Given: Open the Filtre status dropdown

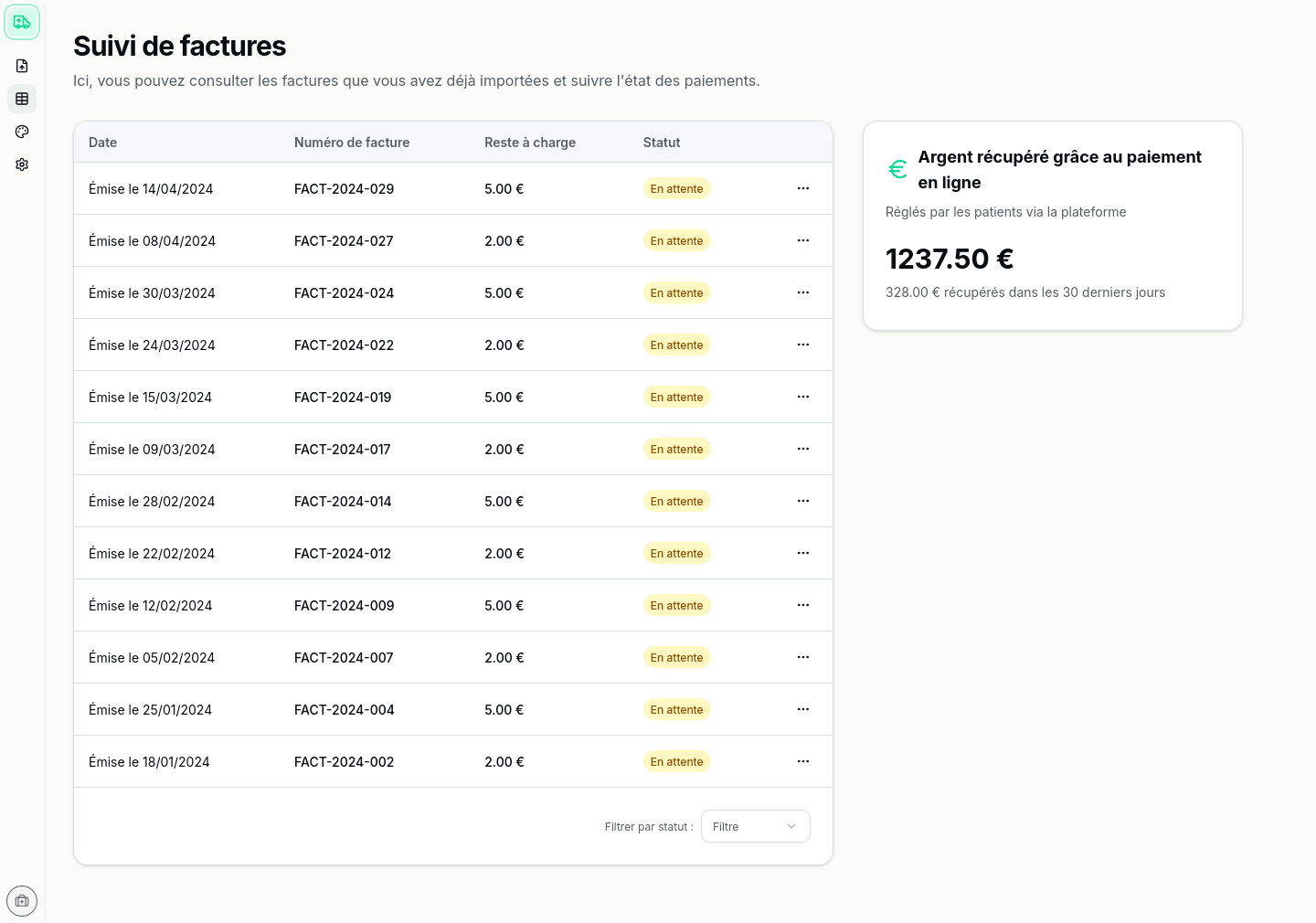Looking at the screenshot, I should click(x=756, y=826).
